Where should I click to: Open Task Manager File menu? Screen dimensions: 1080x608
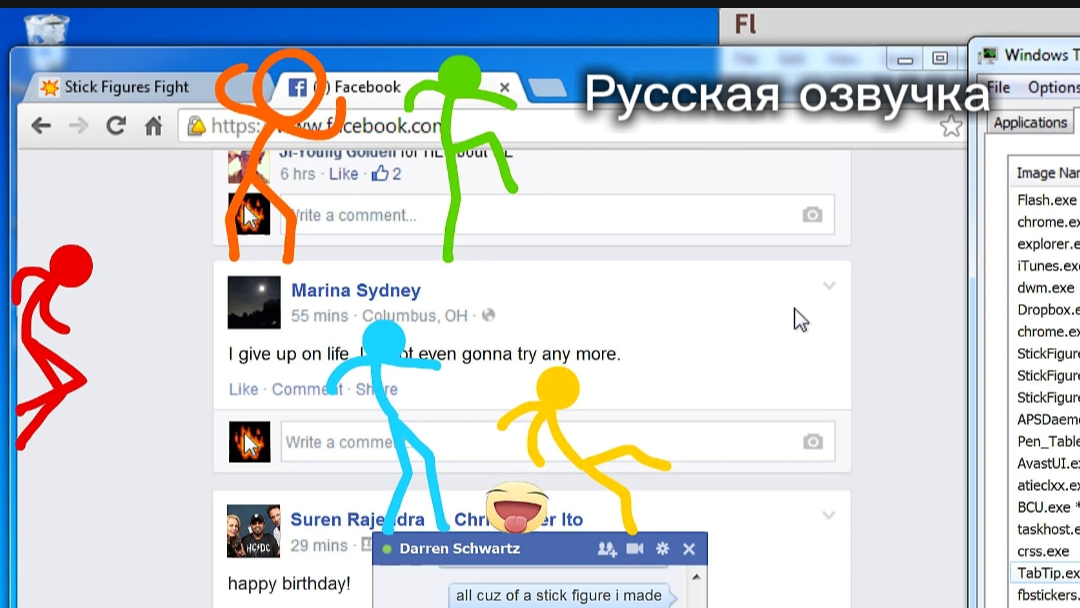998,87
